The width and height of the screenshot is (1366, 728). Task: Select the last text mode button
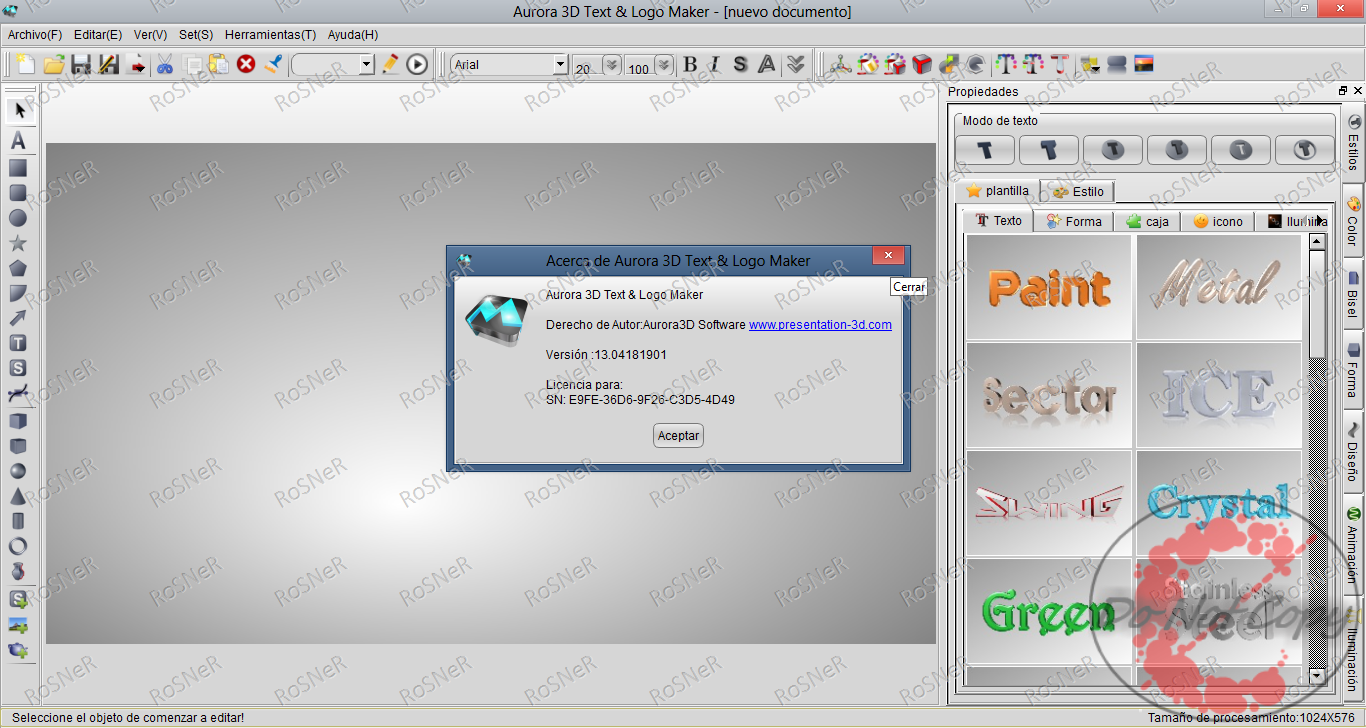tap(1305, 150)
